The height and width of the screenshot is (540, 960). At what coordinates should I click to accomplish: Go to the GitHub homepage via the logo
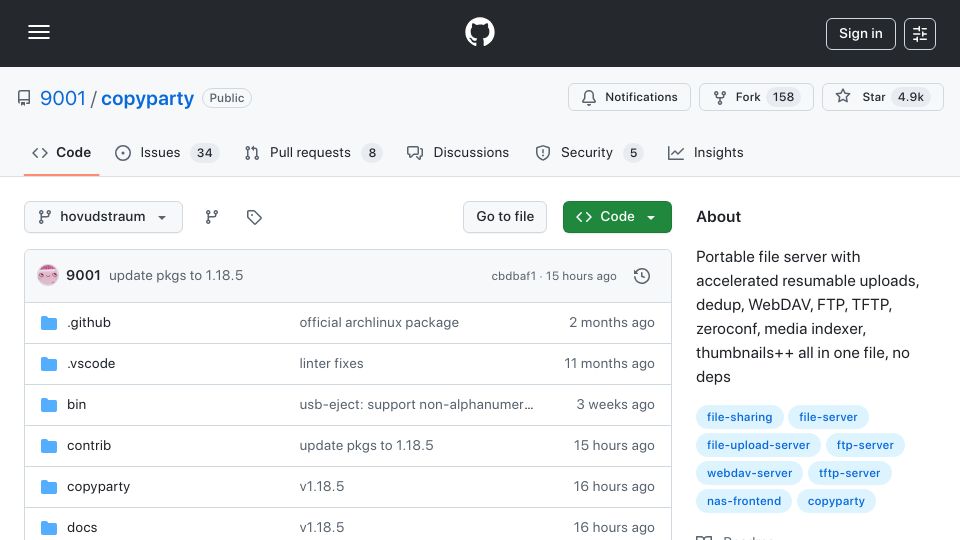click(x=479, y=32)
